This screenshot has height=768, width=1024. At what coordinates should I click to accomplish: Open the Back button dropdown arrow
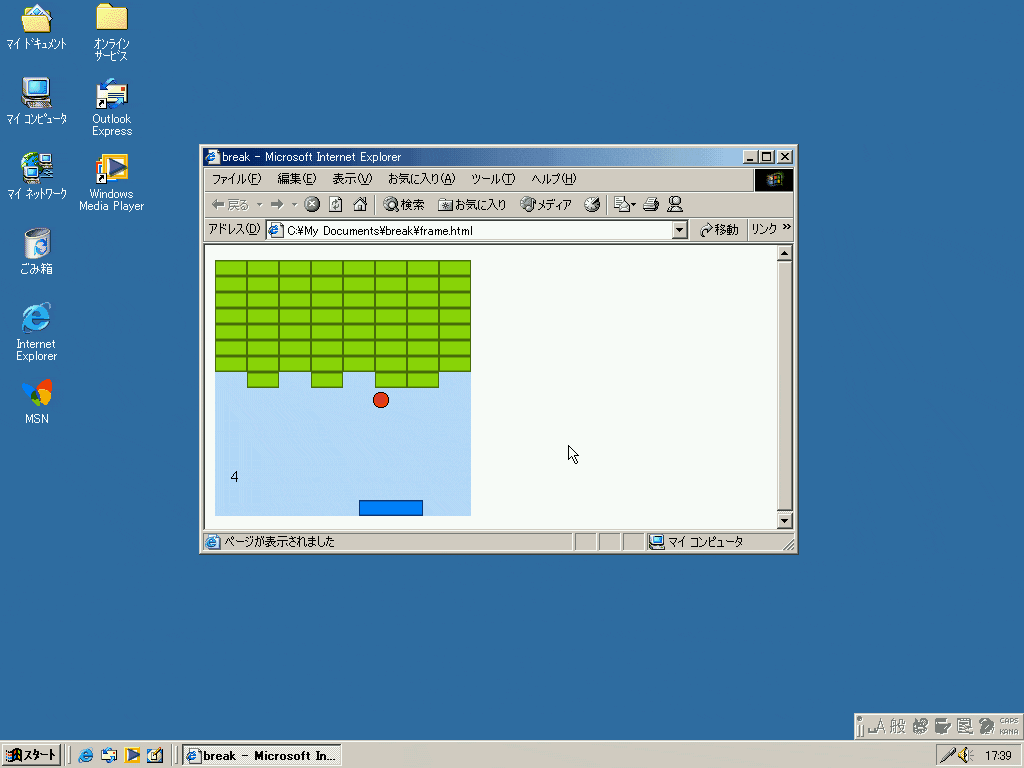click(x=258, y=204)
